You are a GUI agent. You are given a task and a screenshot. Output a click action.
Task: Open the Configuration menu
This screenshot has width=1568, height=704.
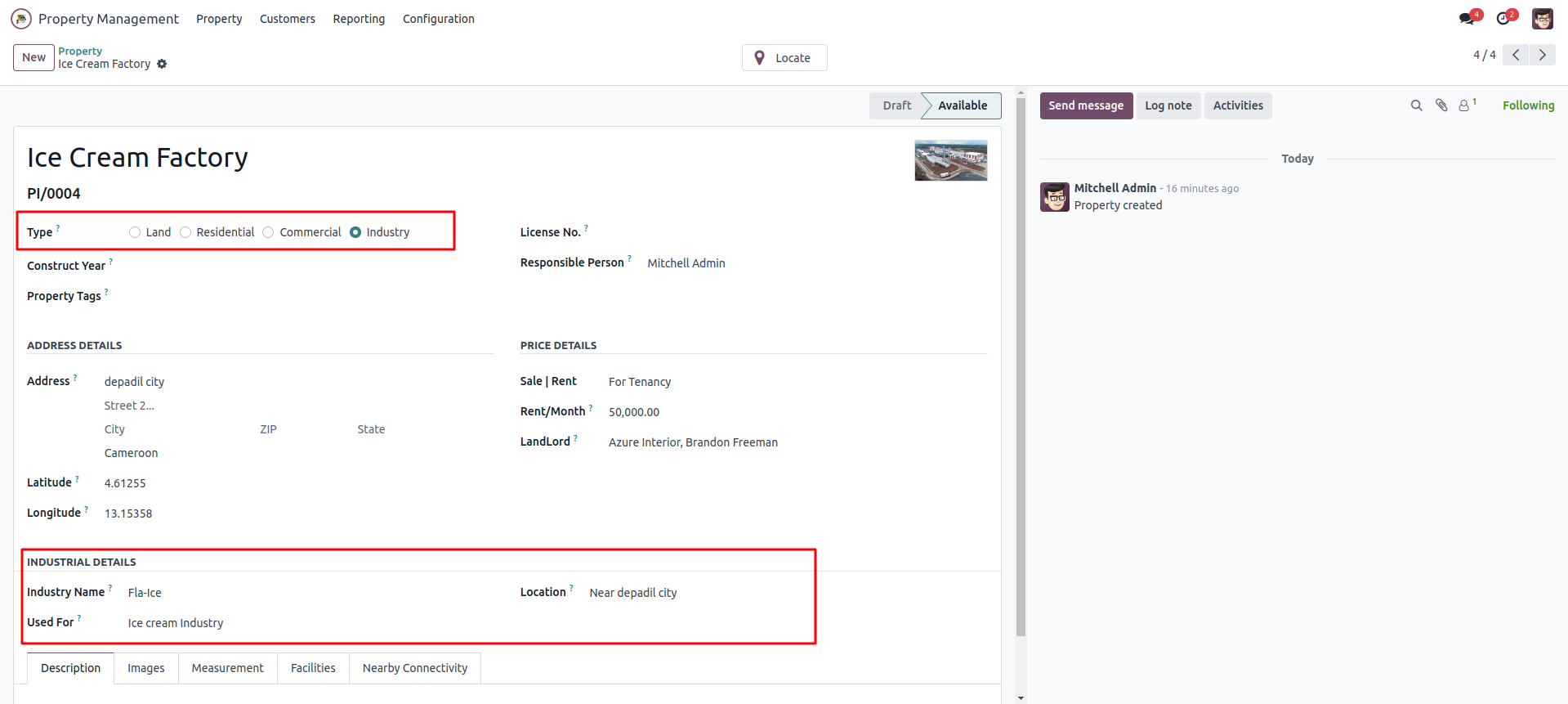click(x=438, y=19)
